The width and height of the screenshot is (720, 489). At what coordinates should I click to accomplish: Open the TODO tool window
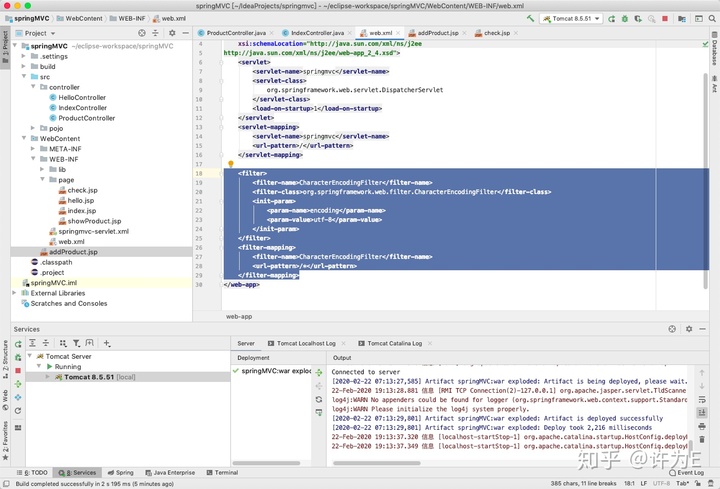32,472
